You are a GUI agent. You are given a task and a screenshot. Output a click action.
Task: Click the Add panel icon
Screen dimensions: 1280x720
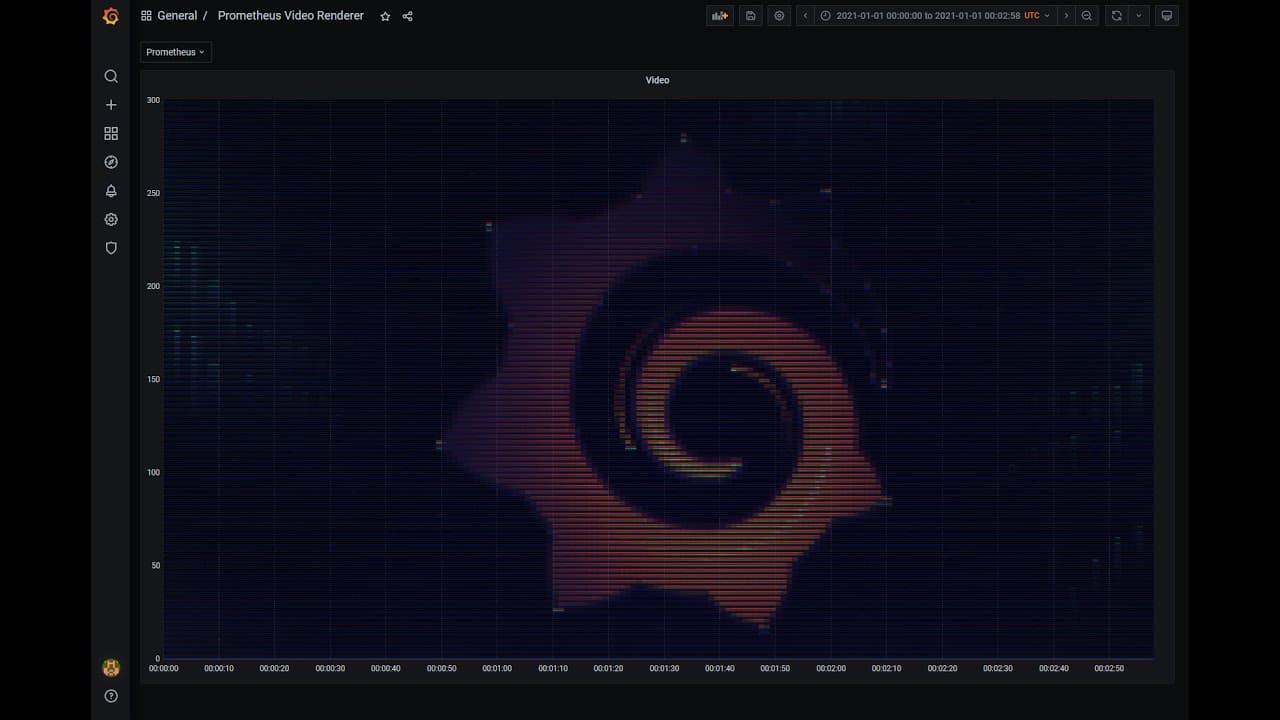click(x=720, y=16)
